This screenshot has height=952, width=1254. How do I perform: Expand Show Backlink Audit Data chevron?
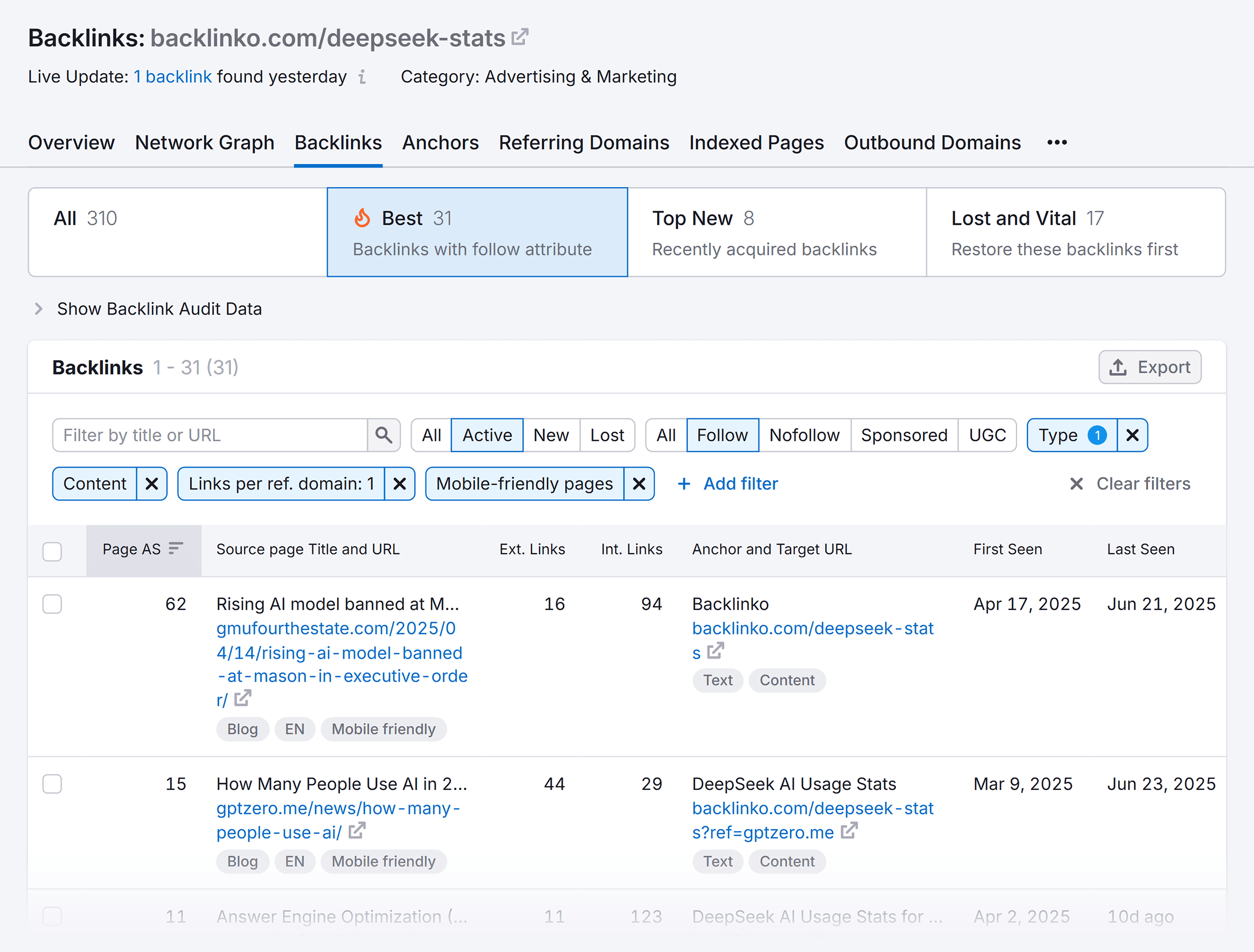[x=39, y=308]
